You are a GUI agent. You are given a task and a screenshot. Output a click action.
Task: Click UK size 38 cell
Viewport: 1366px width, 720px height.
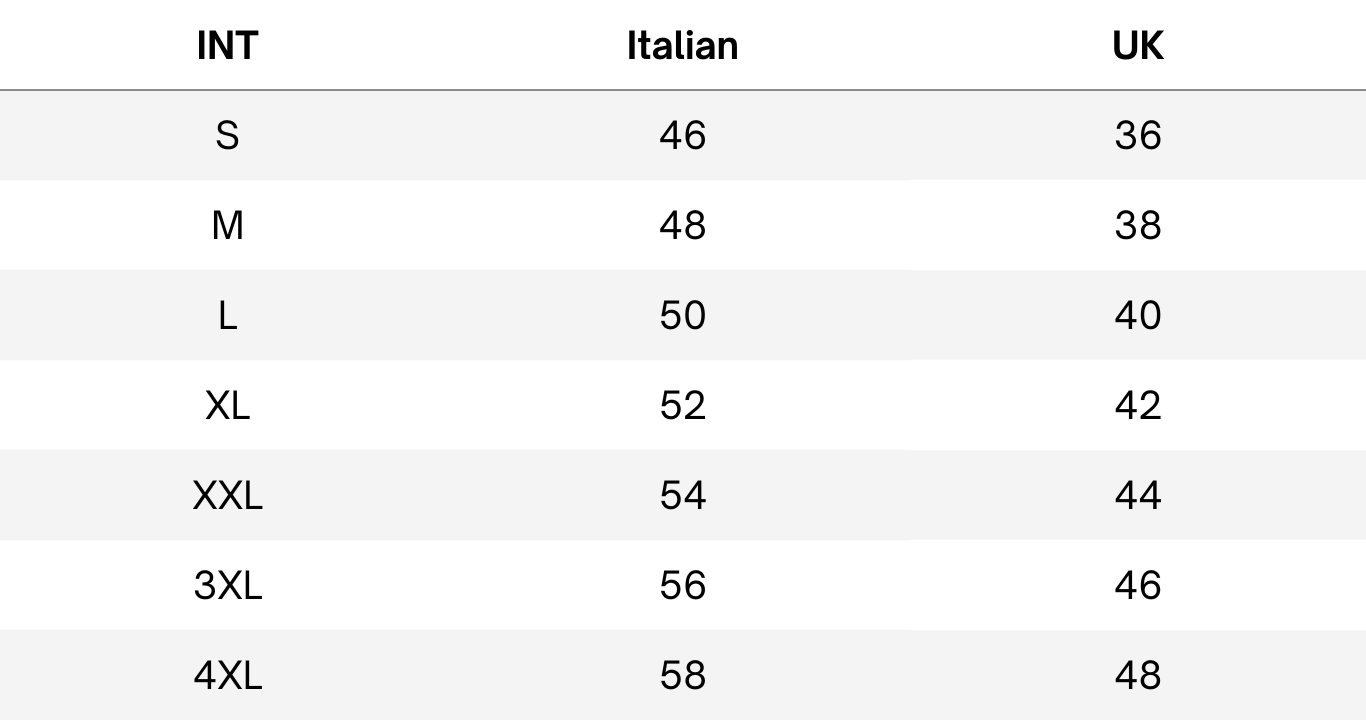(x=1138, y=226)
